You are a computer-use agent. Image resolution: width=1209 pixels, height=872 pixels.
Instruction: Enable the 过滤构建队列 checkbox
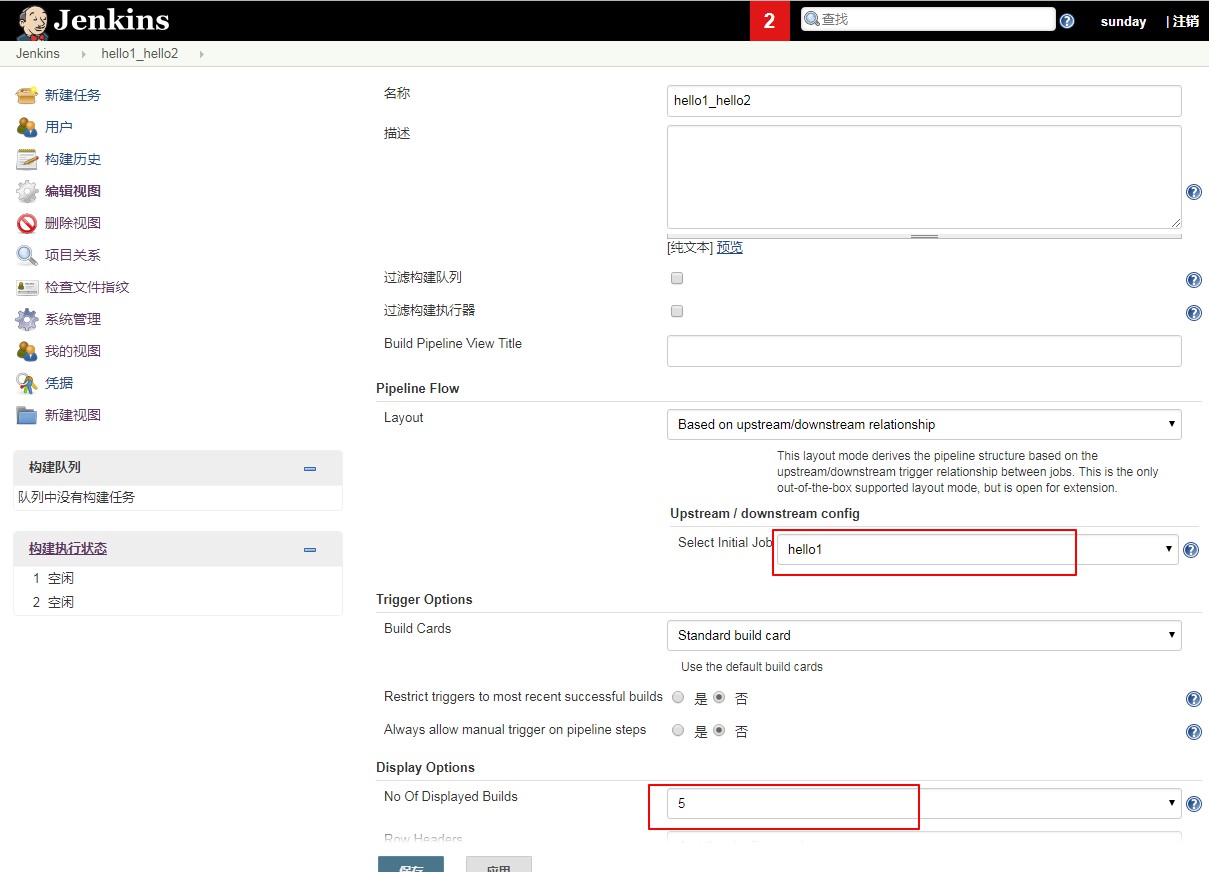(677, 278)
